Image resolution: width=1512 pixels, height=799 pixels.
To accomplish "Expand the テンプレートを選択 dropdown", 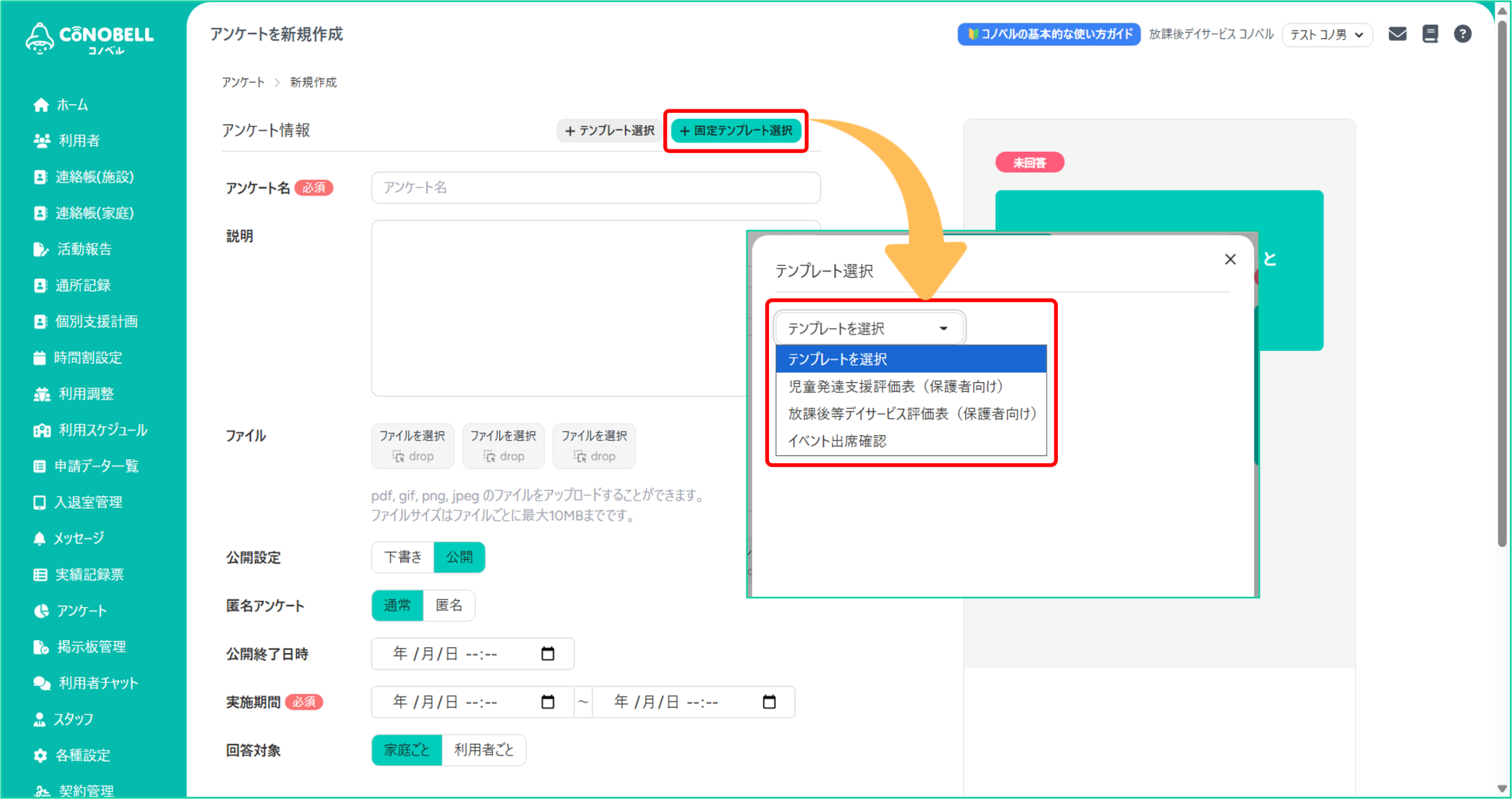I will coord(869,329).
